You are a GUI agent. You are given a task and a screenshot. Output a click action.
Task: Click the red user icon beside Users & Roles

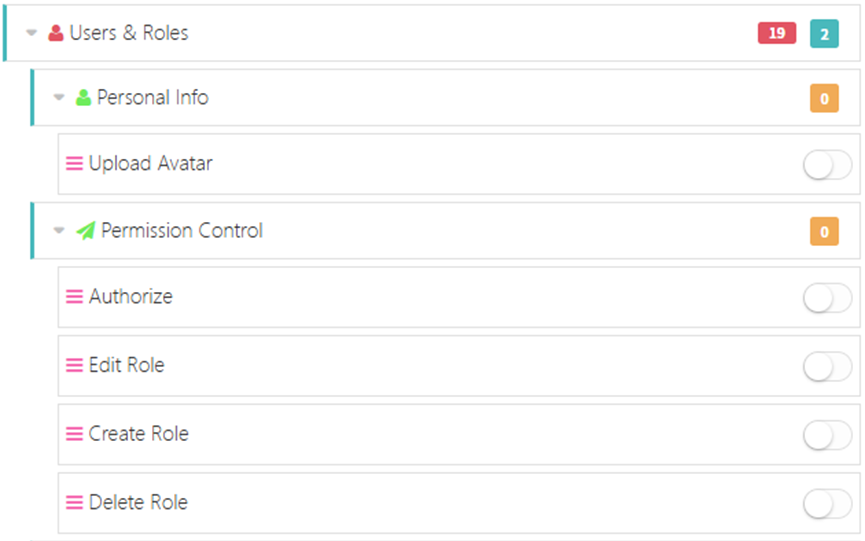(56, 33)
